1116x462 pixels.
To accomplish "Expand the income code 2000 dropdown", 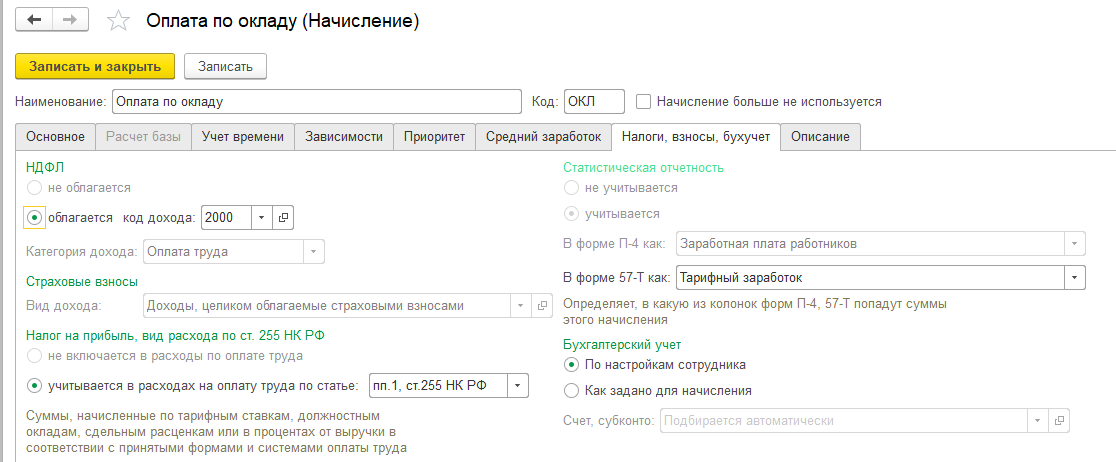I will pyautogui.click(x=261, y=217).
